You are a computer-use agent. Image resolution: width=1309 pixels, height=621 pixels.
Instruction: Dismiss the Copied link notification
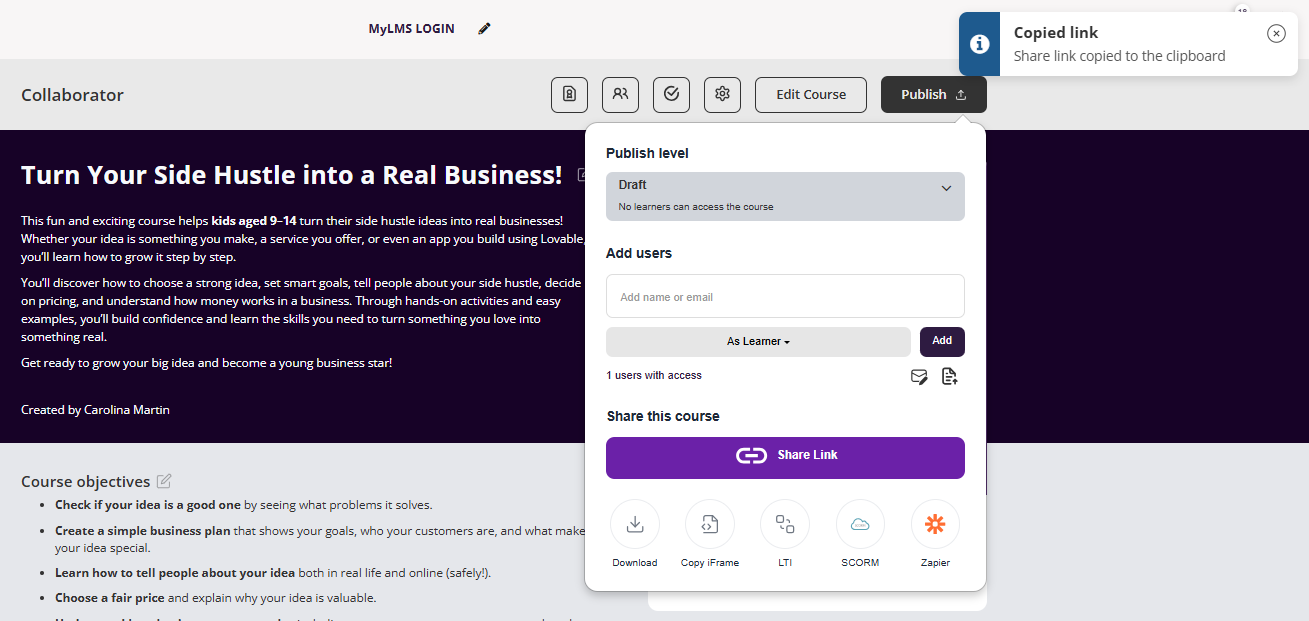(1276, 34)
